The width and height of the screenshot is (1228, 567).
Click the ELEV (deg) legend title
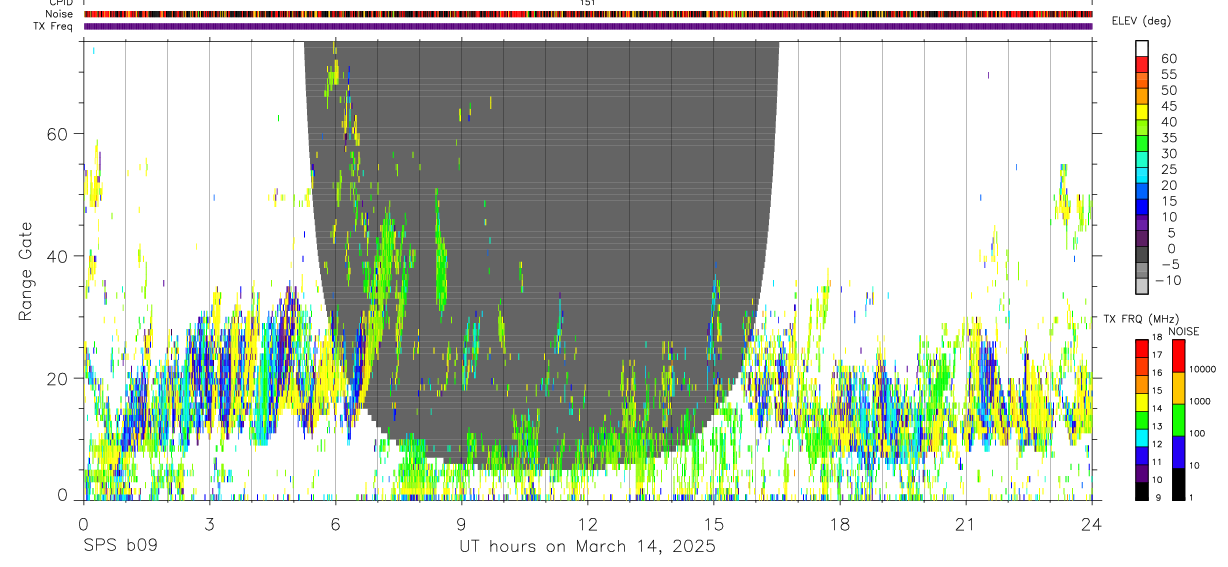[1141, 21]
